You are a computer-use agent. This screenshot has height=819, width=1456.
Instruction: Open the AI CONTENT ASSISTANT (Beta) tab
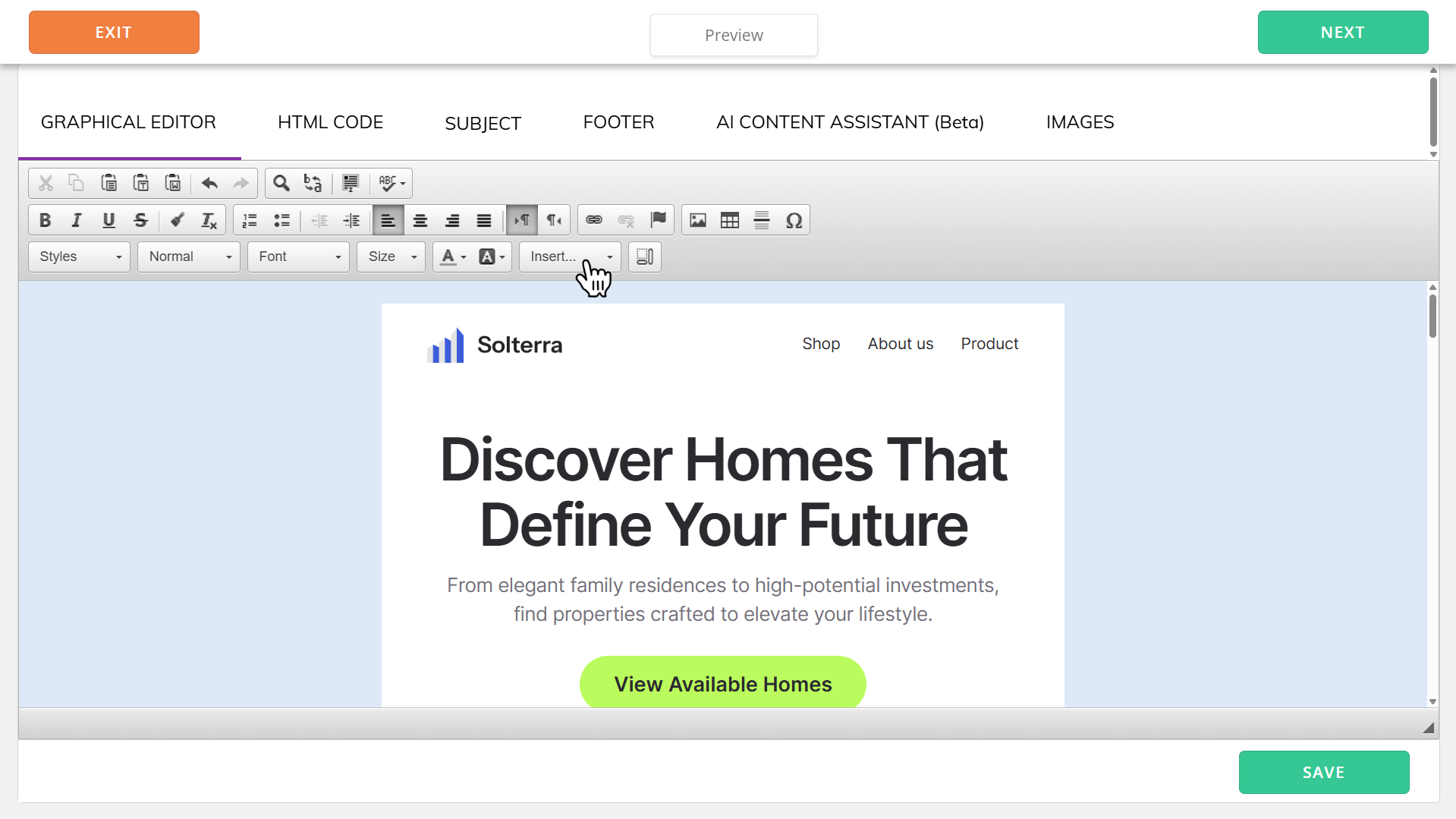[850, 122]
